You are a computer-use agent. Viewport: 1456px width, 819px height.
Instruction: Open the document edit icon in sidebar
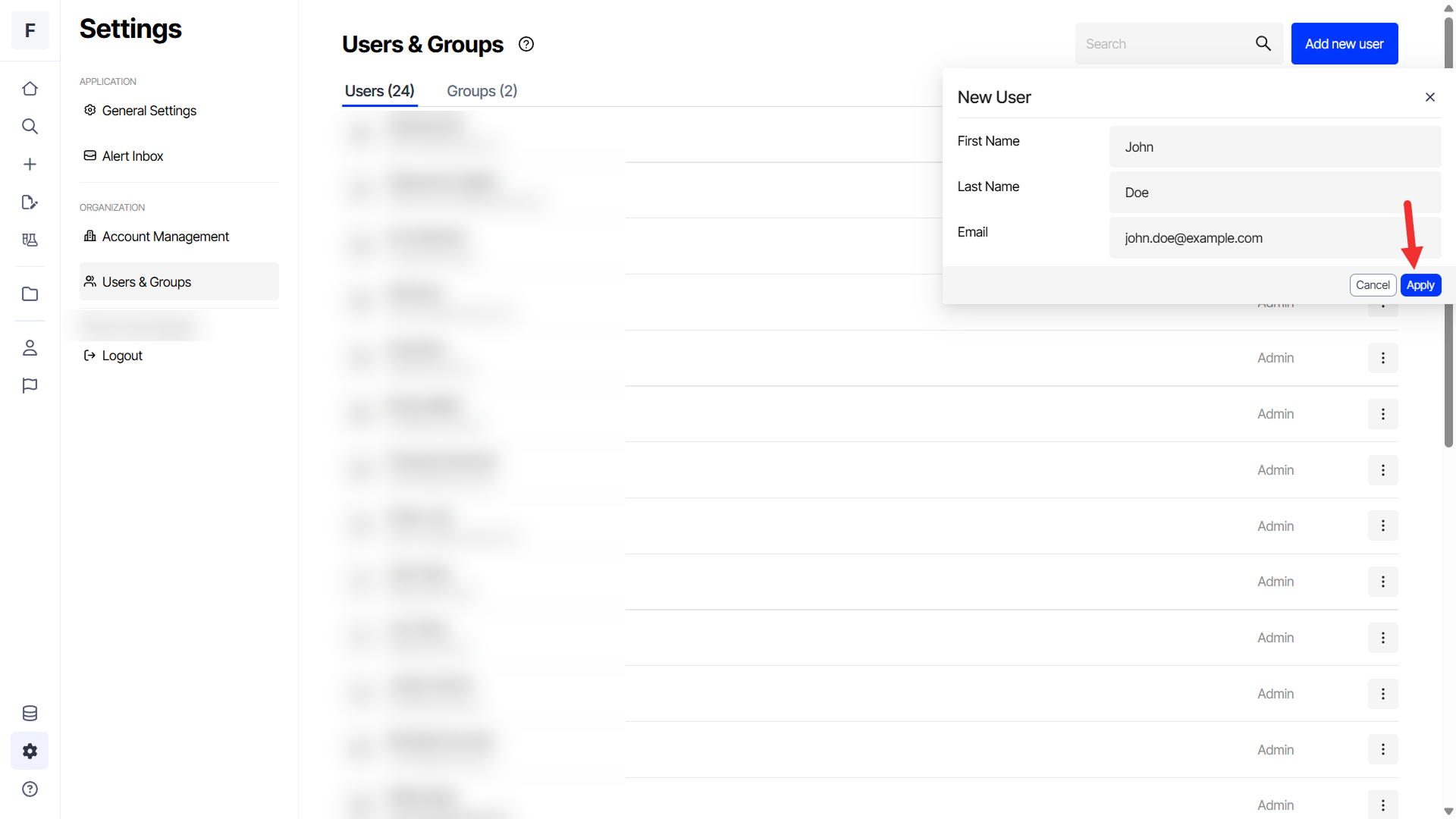click(30, 202)
